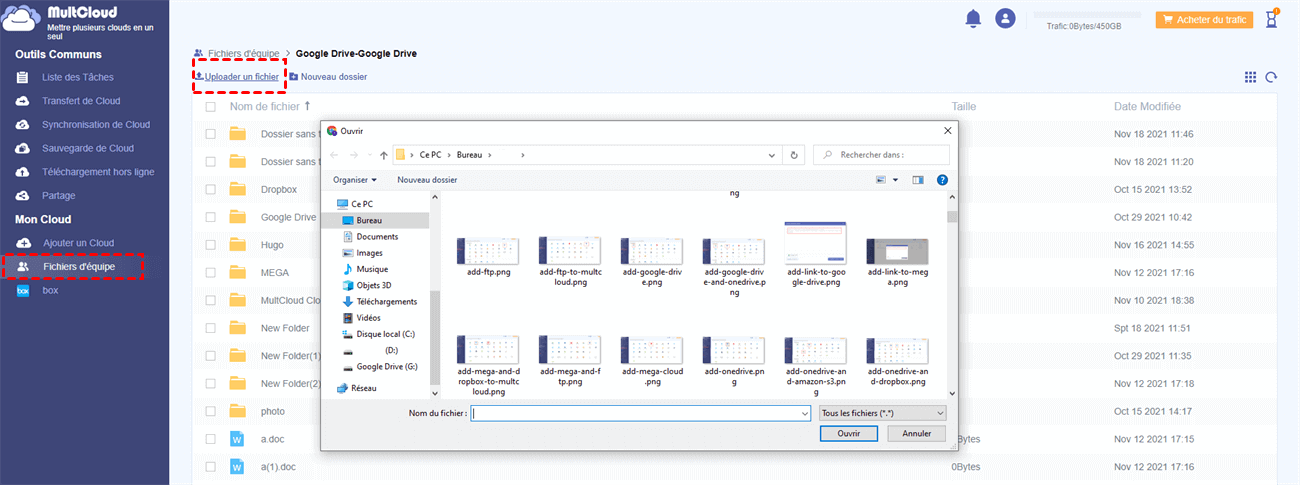Click the Annuler button
Viewport: 1300px width, 485px height.
pos(916,433)
